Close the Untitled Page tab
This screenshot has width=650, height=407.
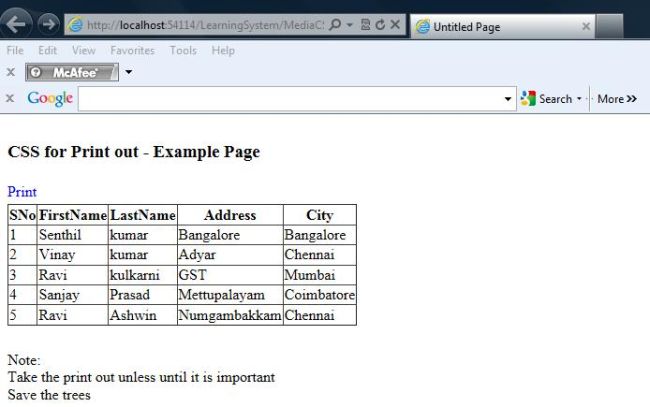586,27
